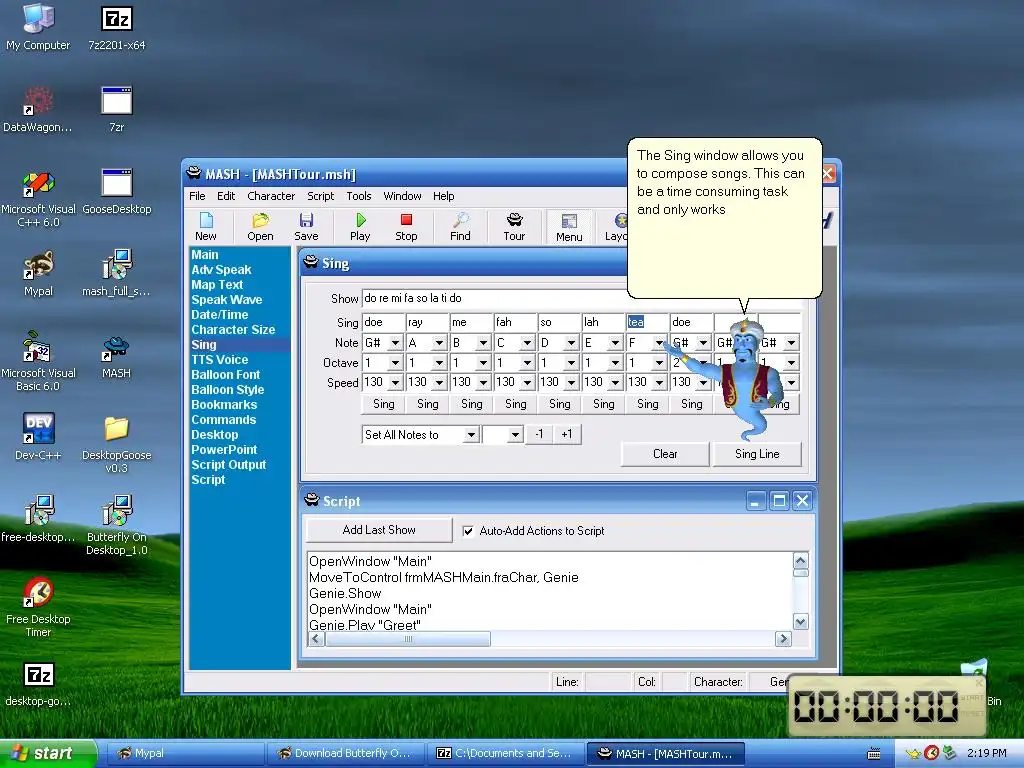Click the script horizontal scrollbar thumb
Screen dimensions: 1024x768
(408, 639)
